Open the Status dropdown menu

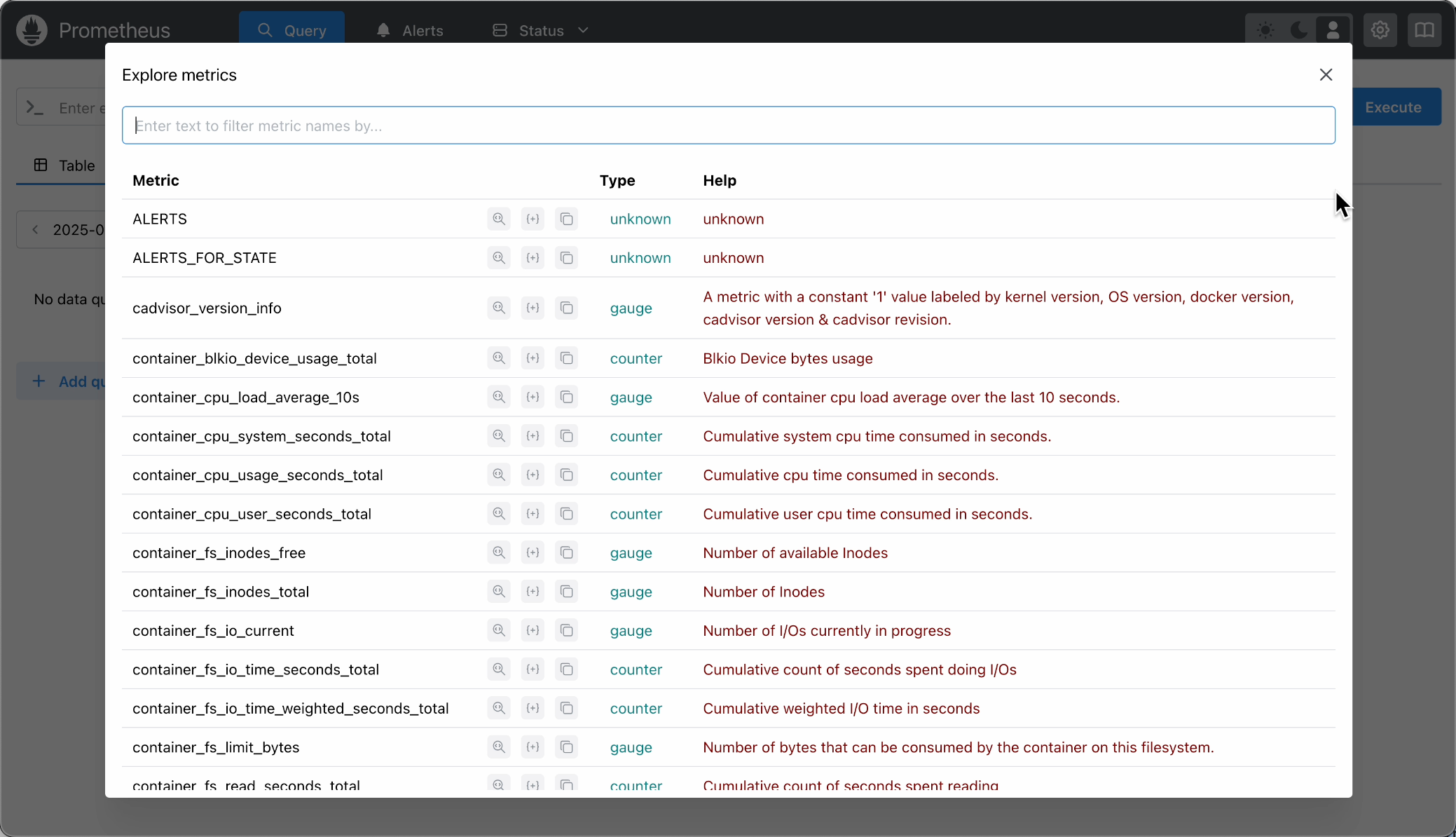tap(540, 30)
